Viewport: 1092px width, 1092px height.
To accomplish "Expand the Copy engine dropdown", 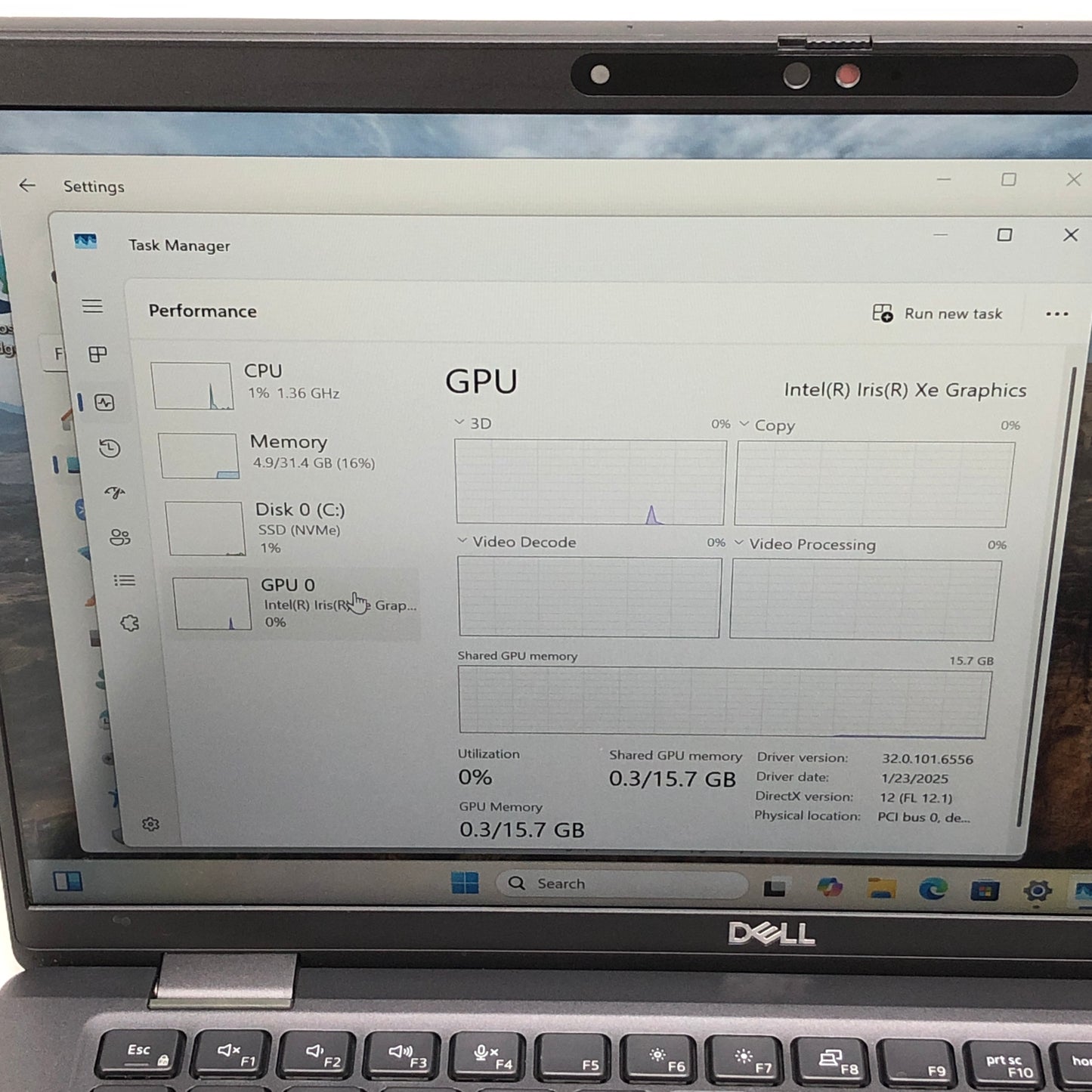I will tap(744, 424).
